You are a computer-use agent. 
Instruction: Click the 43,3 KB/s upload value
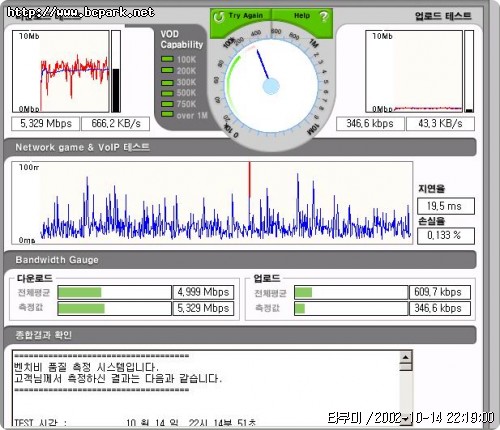click(x=440, y=124)
